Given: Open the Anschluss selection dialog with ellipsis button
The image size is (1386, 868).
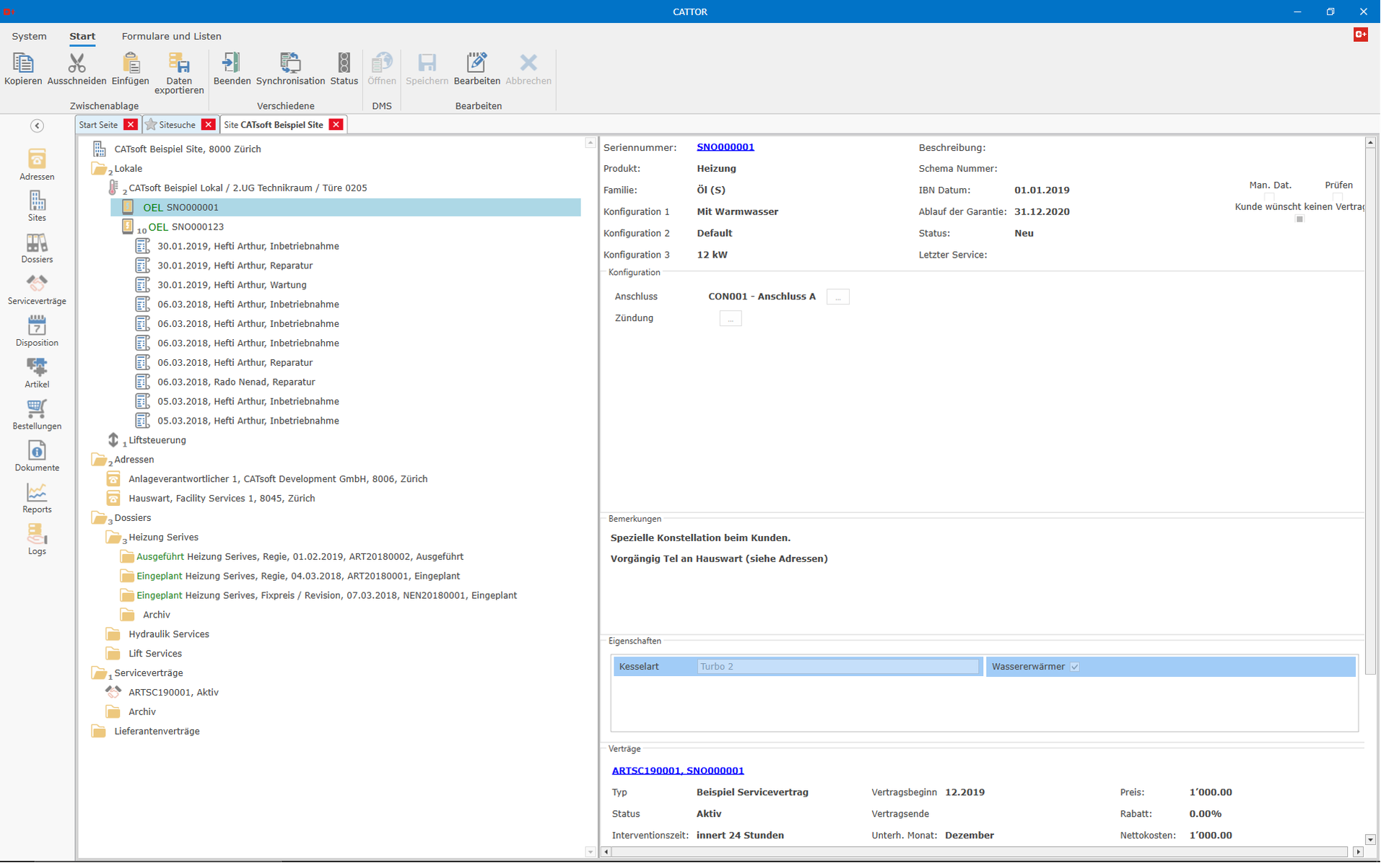Looking at the screenshot, I should point(837,297).
